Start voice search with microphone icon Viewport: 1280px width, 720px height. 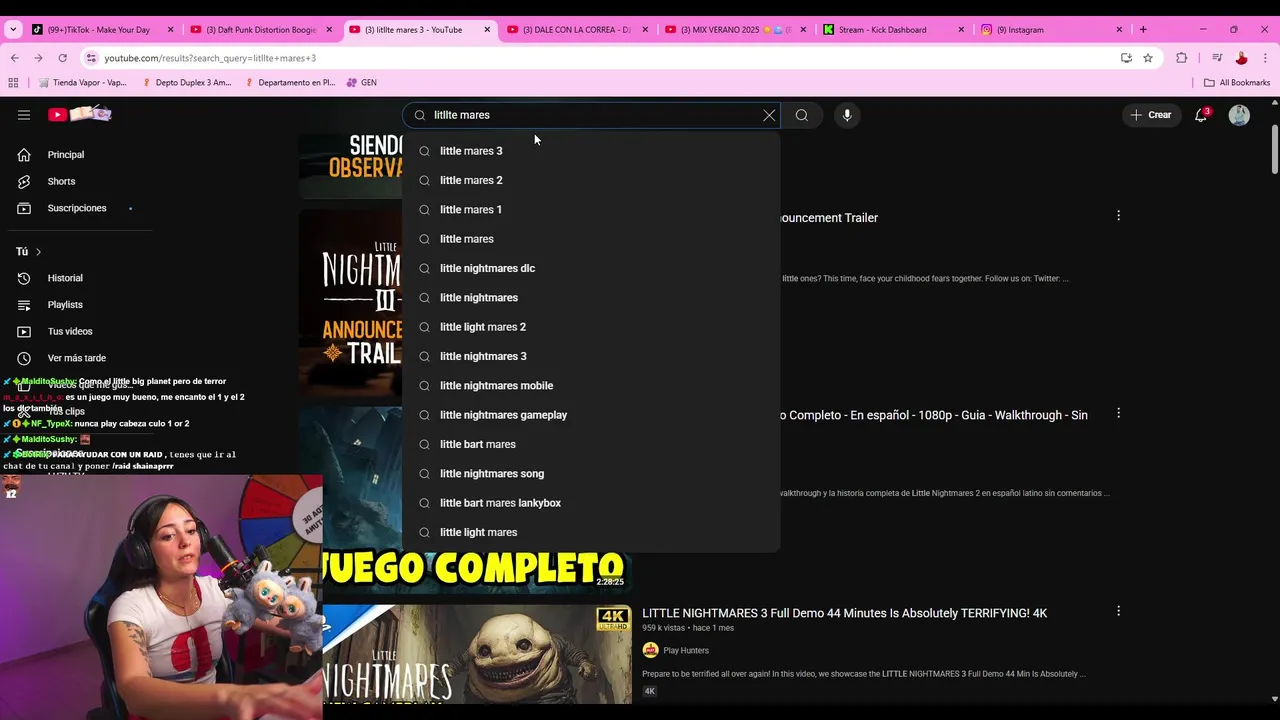coord(847,115)
